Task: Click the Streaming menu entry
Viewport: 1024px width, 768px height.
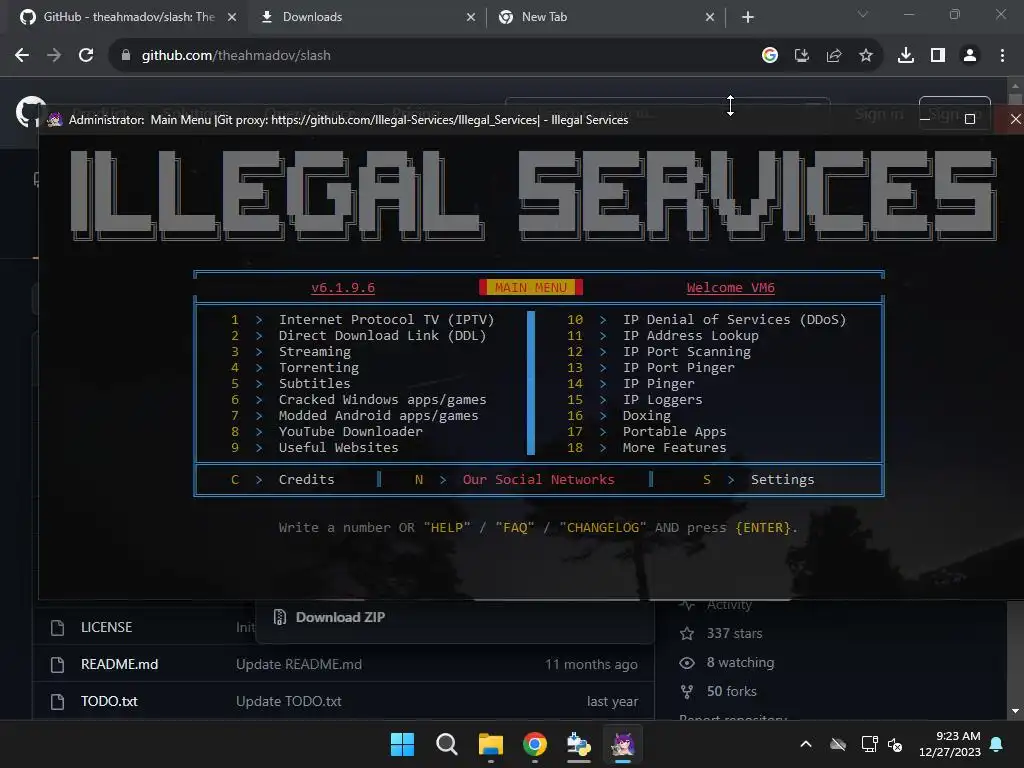Action: 315,351
